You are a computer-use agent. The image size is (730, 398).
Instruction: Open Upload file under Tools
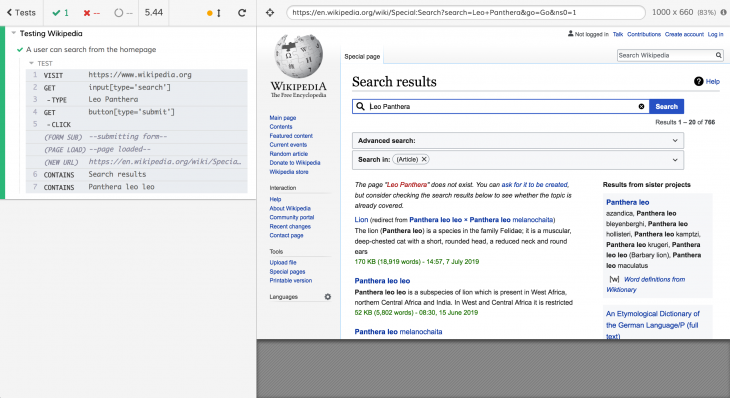click(283, 263)
